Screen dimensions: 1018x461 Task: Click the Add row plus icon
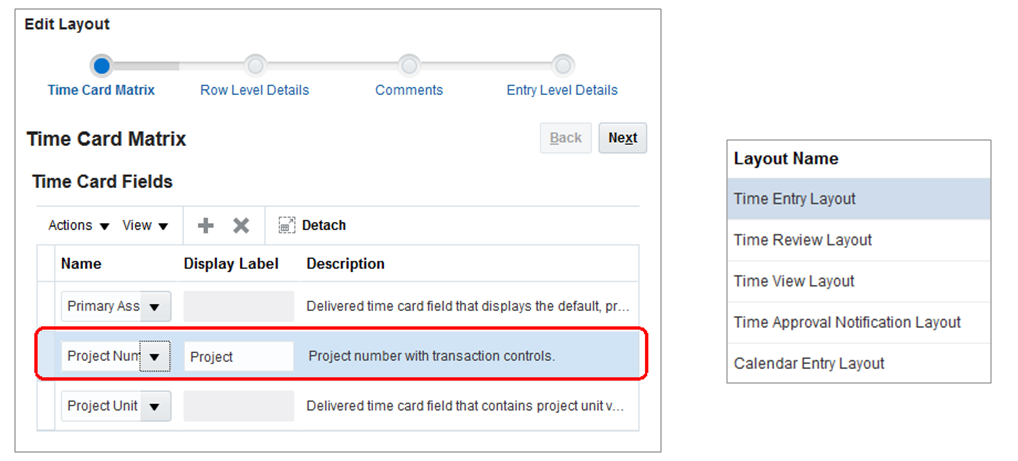click(x=206, y=226)
